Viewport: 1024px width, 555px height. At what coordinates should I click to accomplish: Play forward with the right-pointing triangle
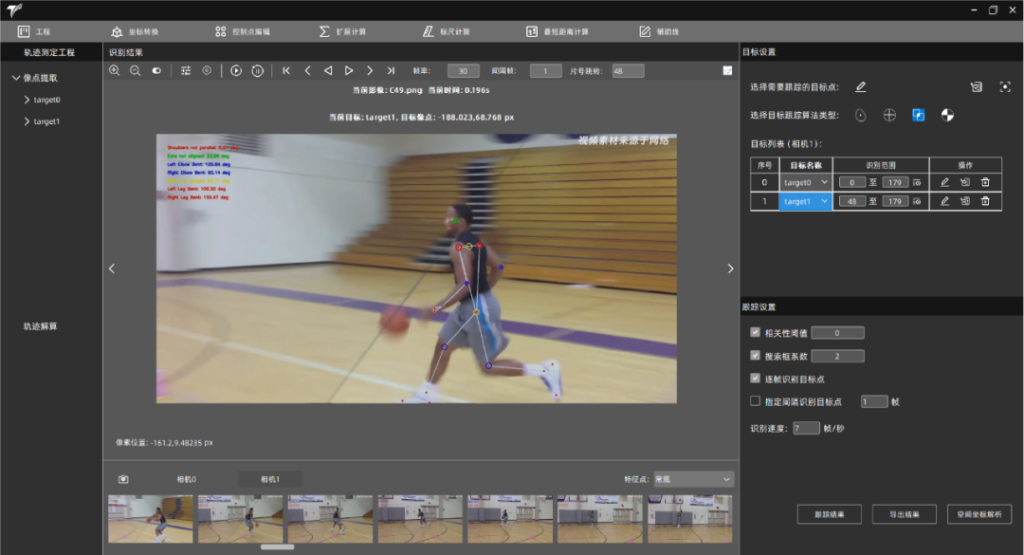click(x=349, y=71)
